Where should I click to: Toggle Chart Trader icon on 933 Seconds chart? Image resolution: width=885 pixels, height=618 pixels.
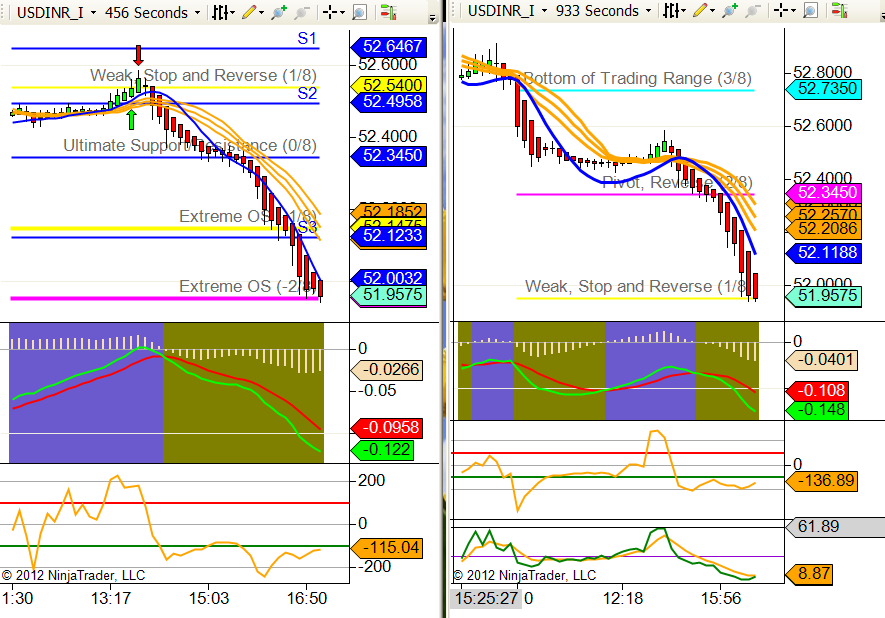point(839,11)
